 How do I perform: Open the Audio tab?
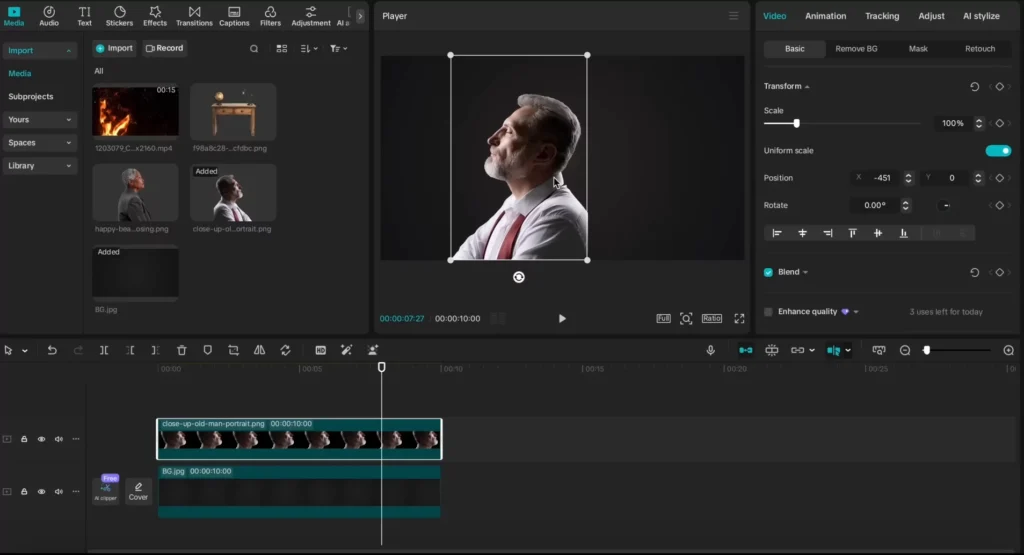49,16
